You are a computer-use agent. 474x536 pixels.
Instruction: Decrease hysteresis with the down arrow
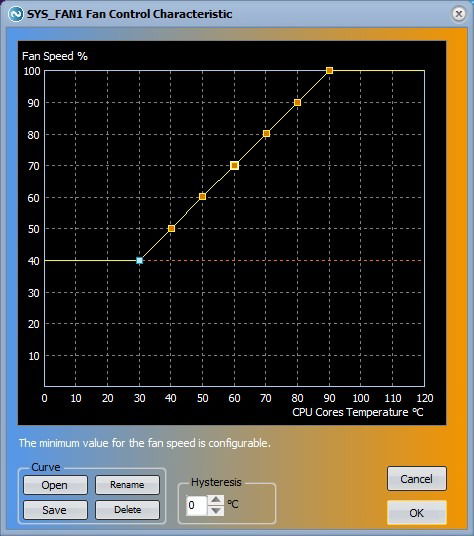[x=216, y=510]
